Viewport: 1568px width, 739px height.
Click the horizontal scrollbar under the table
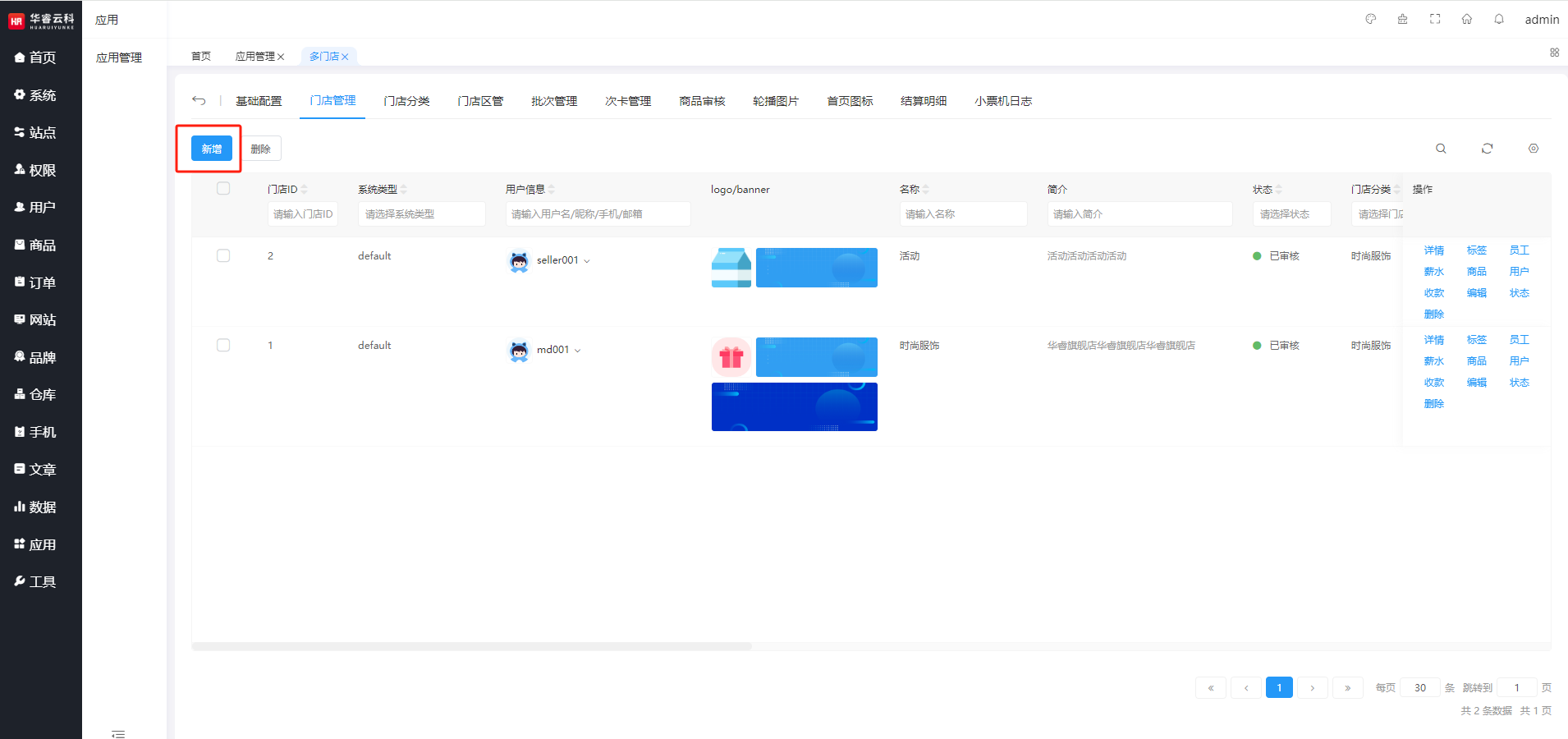tap(472, 646)
